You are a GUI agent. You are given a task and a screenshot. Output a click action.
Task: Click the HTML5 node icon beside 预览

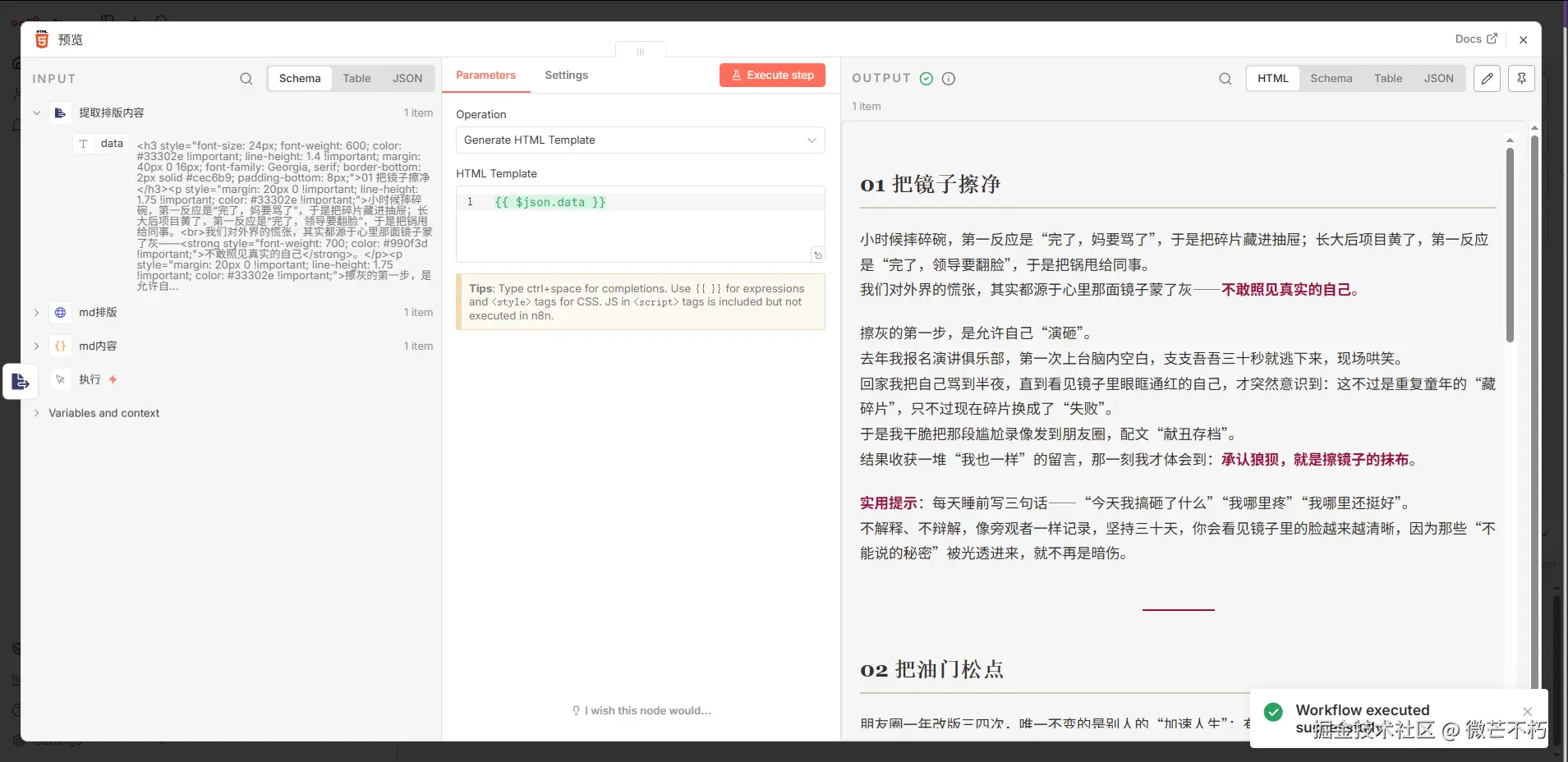(42, 39)
